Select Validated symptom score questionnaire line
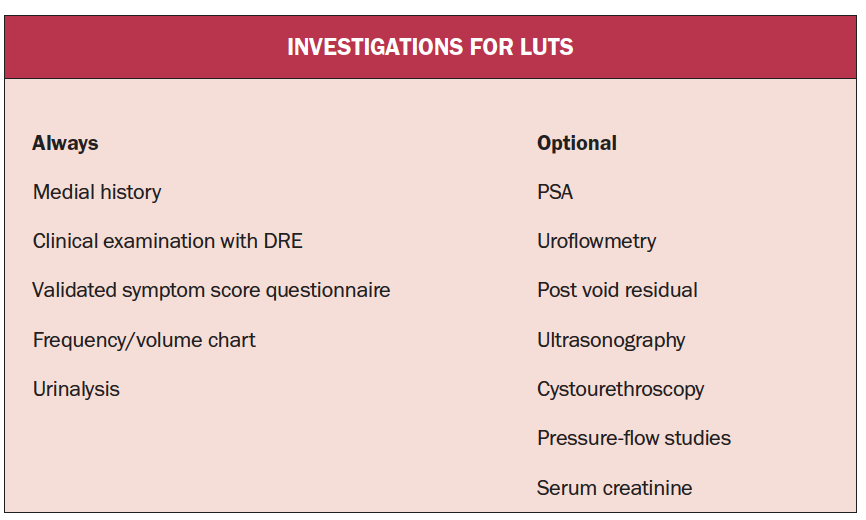The height and width of the screenshot is (520, 866). pos(211,290)
